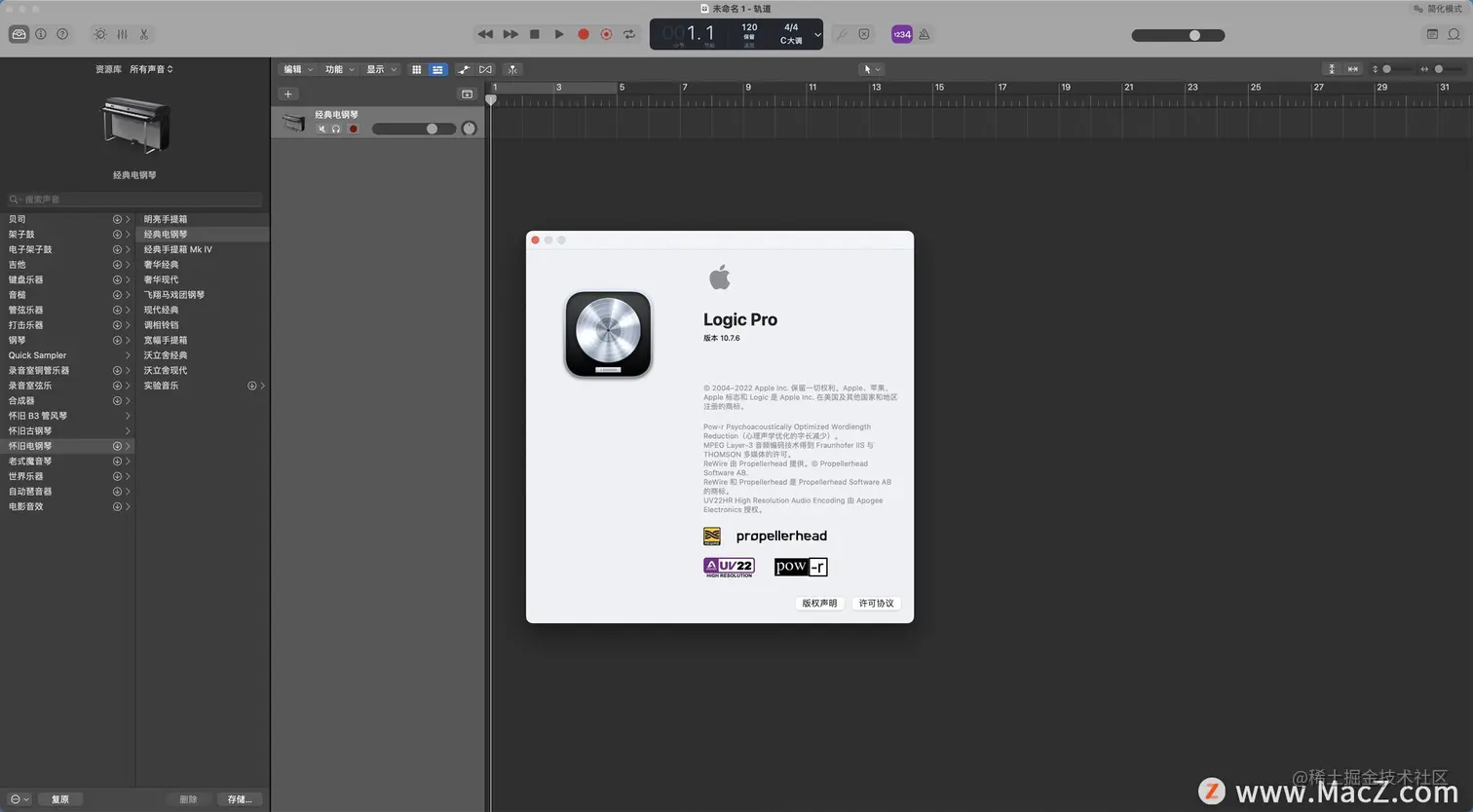Click the capture recording ring button

click(606, 34)
